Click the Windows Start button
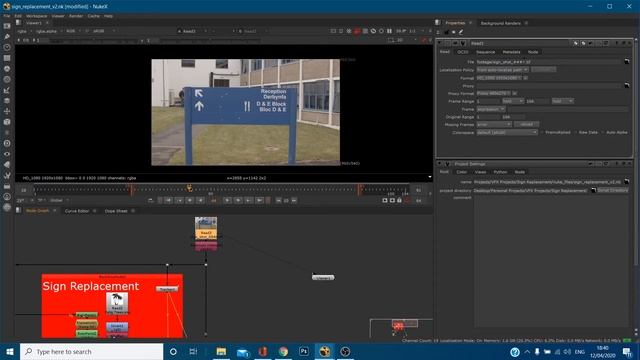 10,351
